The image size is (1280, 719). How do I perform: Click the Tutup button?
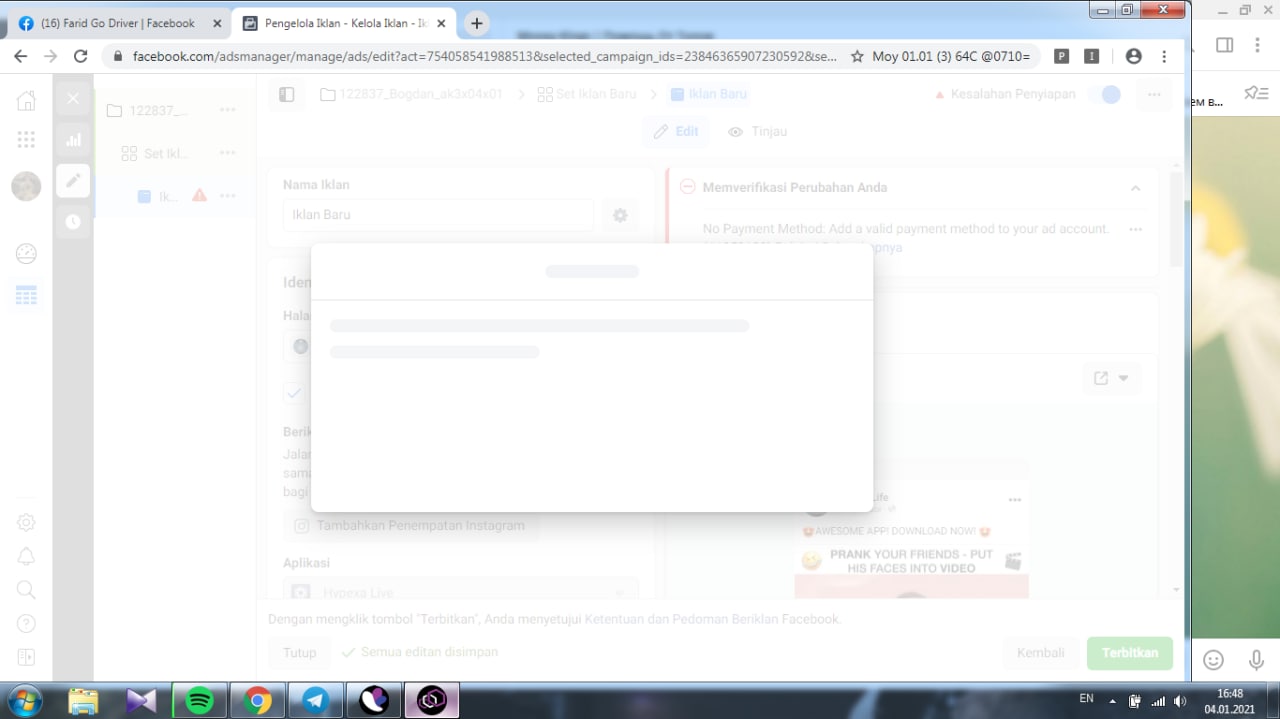coord(300,652)
